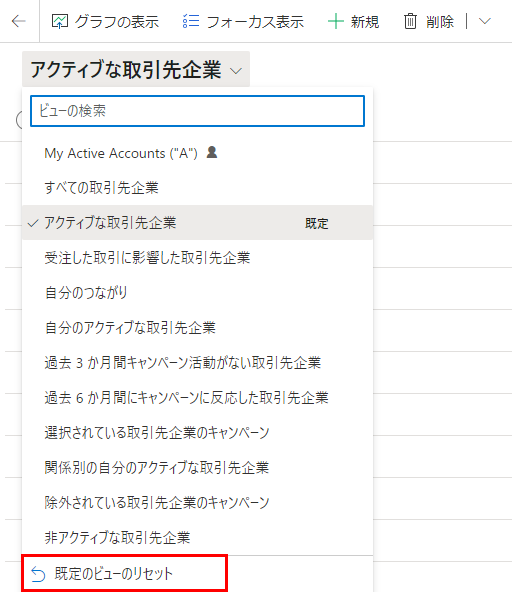Open 選択されている取引先企業のキャンペーン view
This screenshot has height=592, width=512.
(x=197, y=433)
